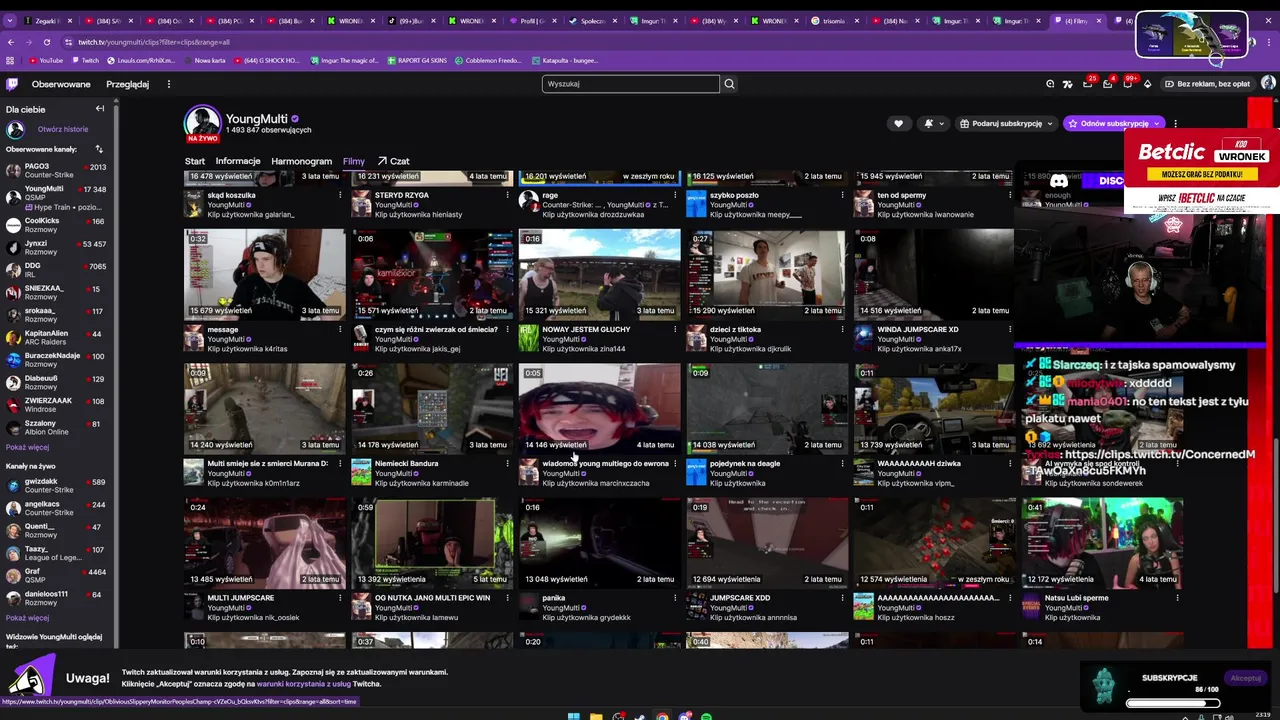This screenshot has height=720, width=1280.
Task: Open the whispers icon with 99+ badge
Action: tap(1127, 84)
